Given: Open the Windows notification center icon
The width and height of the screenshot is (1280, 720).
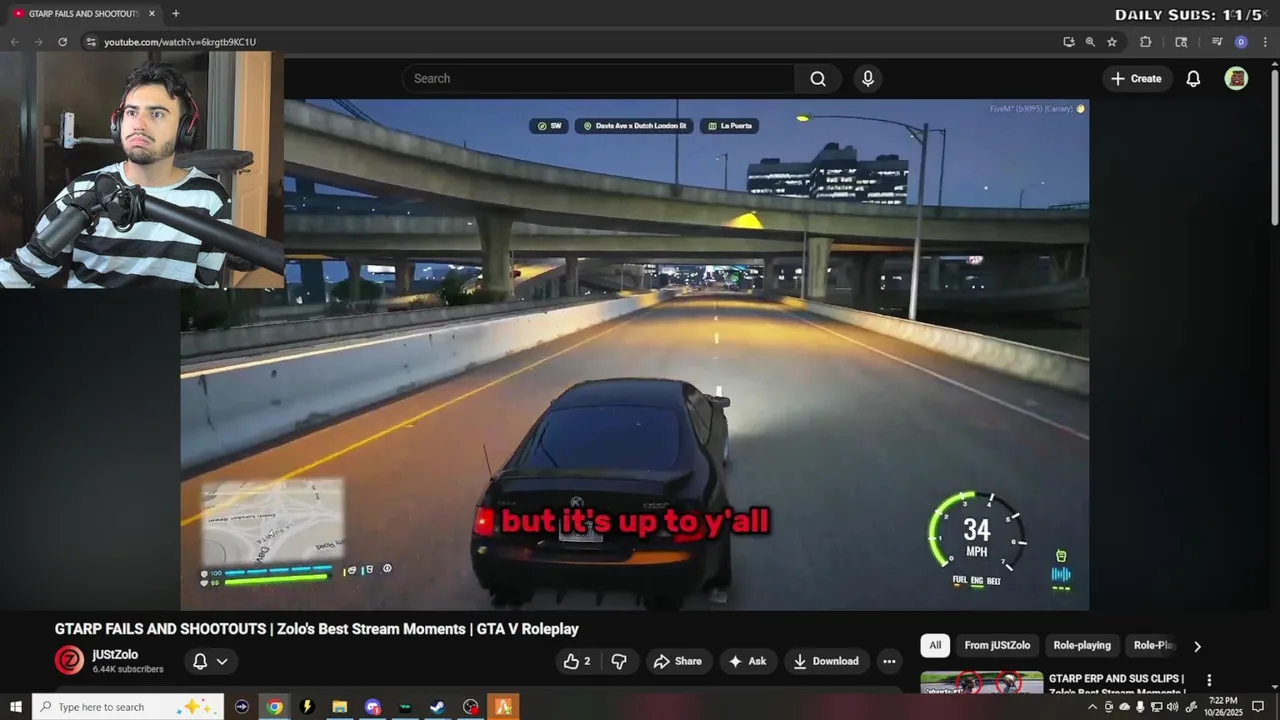Looking at the screenshot, I should (1260, 707).
